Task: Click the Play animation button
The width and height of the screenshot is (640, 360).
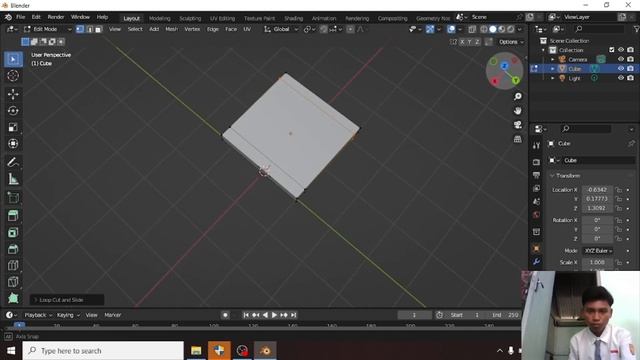Action: (274, 315)
